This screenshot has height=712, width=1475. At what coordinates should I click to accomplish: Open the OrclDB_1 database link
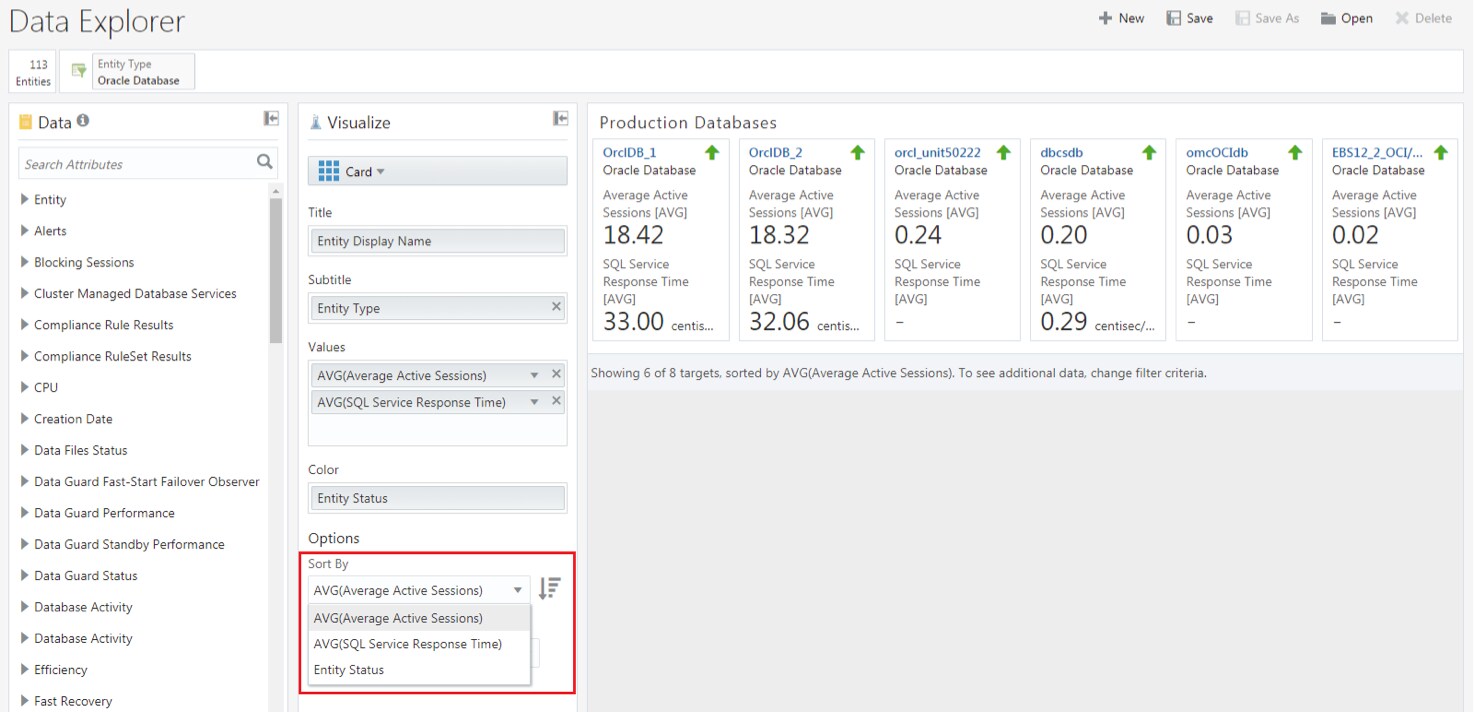click(629, 153)
